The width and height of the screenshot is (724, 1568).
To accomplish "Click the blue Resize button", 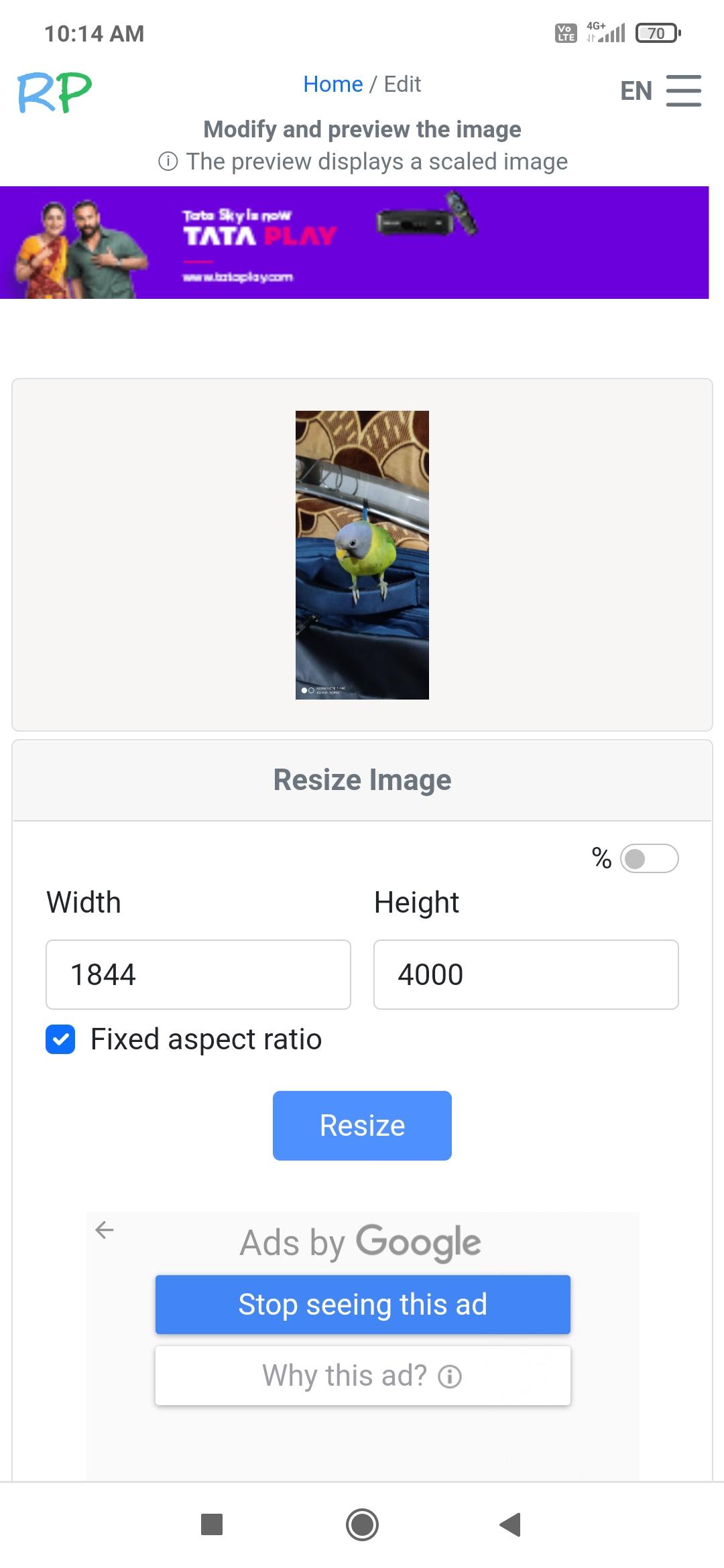I will (362, 1125).
